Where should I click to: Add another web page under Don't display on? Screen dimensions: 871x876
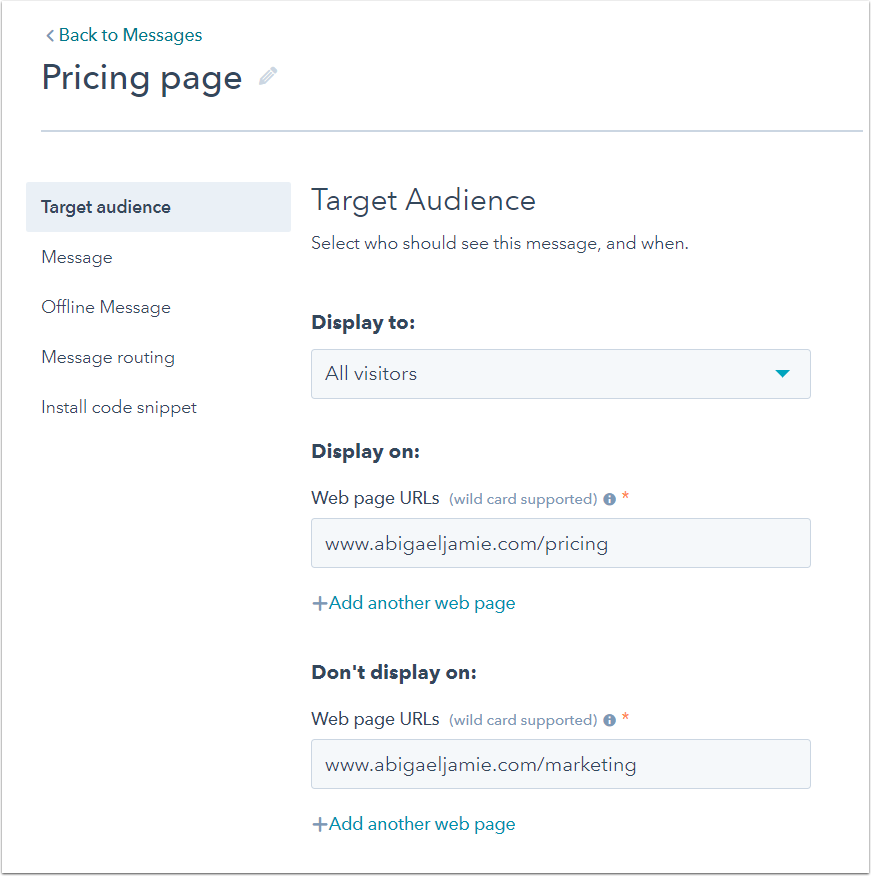pyautogui.click(x=422, y=825)
